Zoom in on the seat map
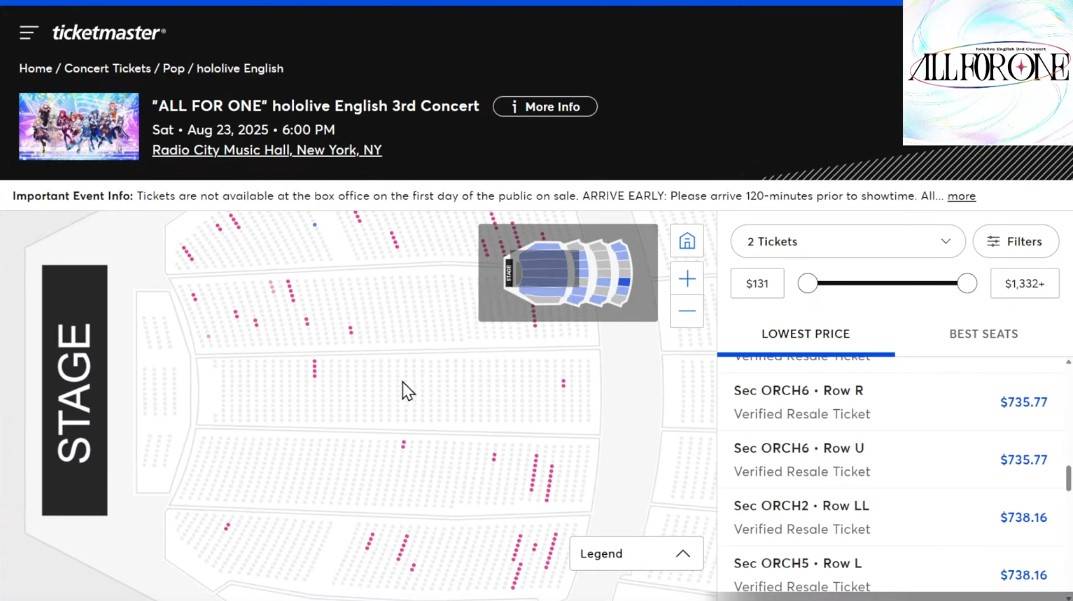The image size is (1073, 601). [x=687, y=279]
